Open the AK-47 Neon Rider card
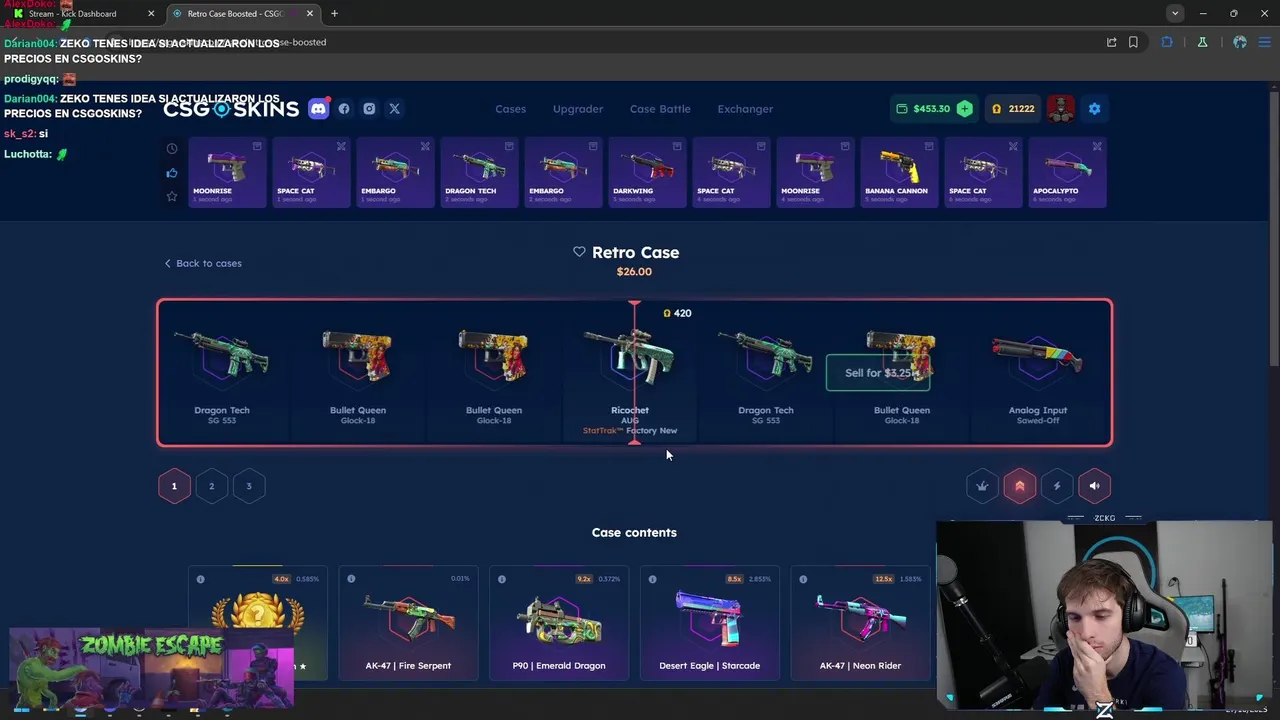1280x720 pixels. tap(860, 624)
